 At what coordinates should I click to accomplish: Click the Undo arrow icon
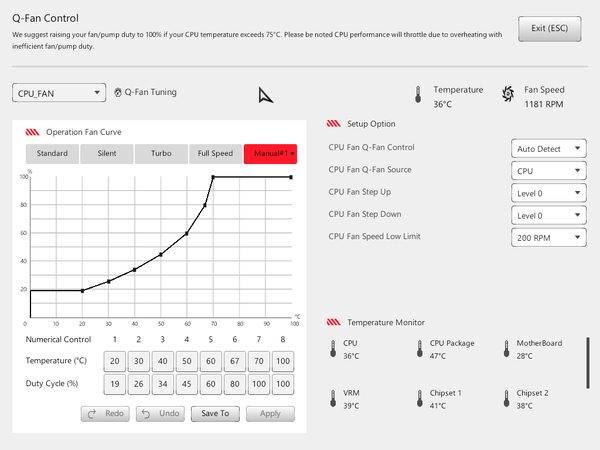pyautogui.click(x=146, y=414)
